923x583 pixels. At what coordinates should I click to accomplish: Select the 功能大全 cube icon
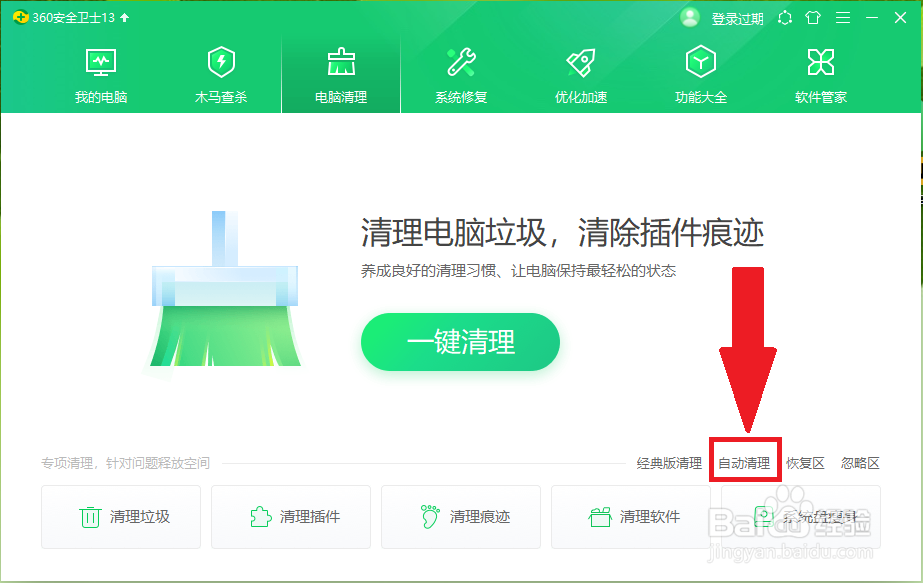point(700,60)
